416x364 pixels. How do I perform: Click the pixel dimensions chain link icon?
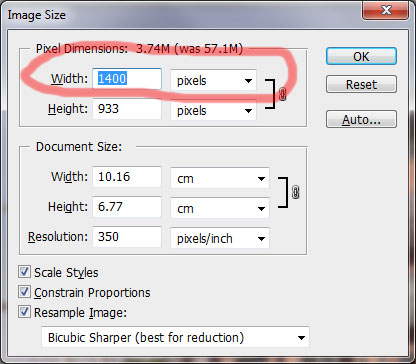point(282,94)
